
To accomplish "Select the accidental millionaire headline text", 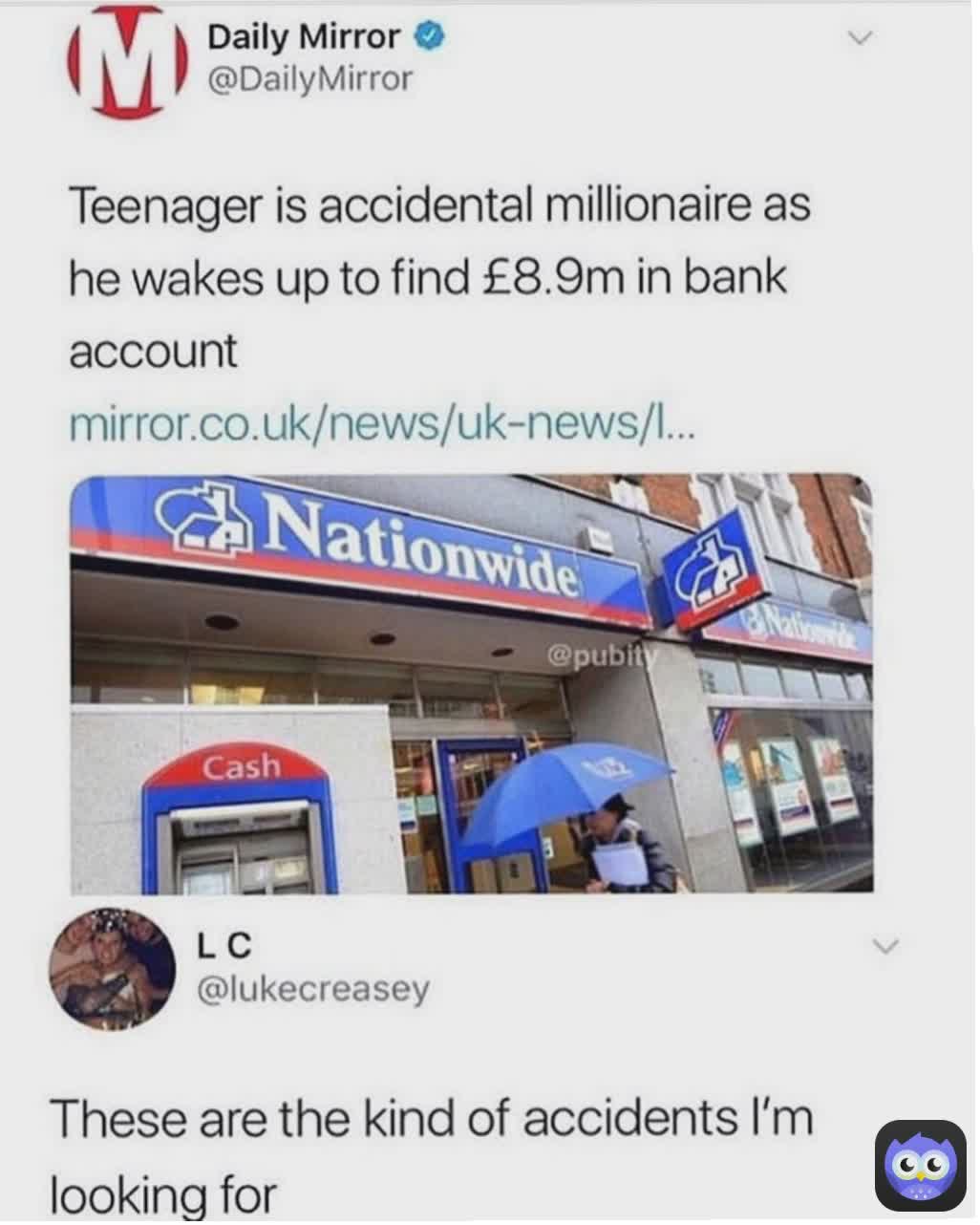I will click(439, 278).
